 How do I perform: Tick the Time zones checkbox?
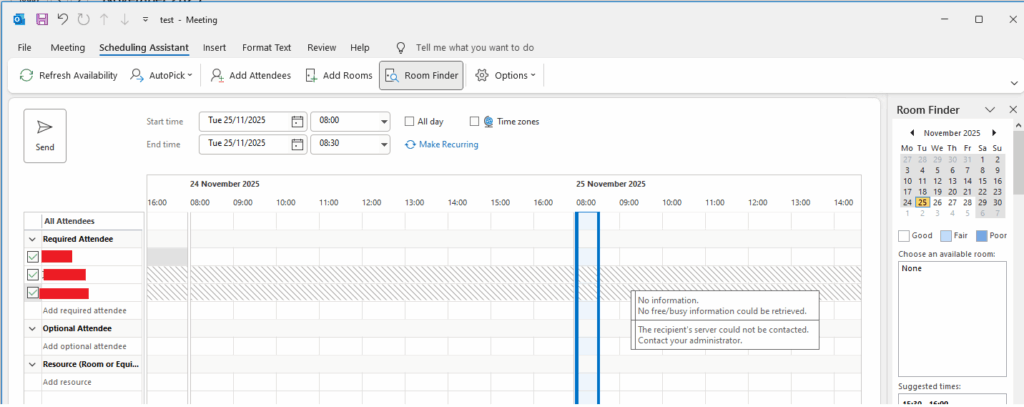[475, 121]
